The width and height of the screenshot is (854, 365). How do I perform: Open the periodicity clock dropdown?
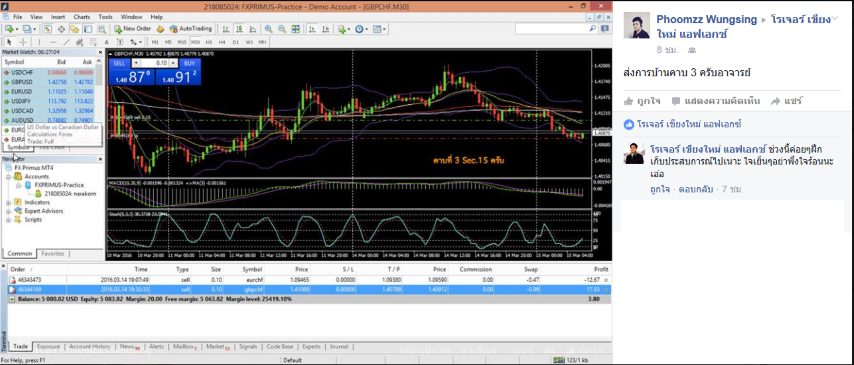(x=361, y=29)
